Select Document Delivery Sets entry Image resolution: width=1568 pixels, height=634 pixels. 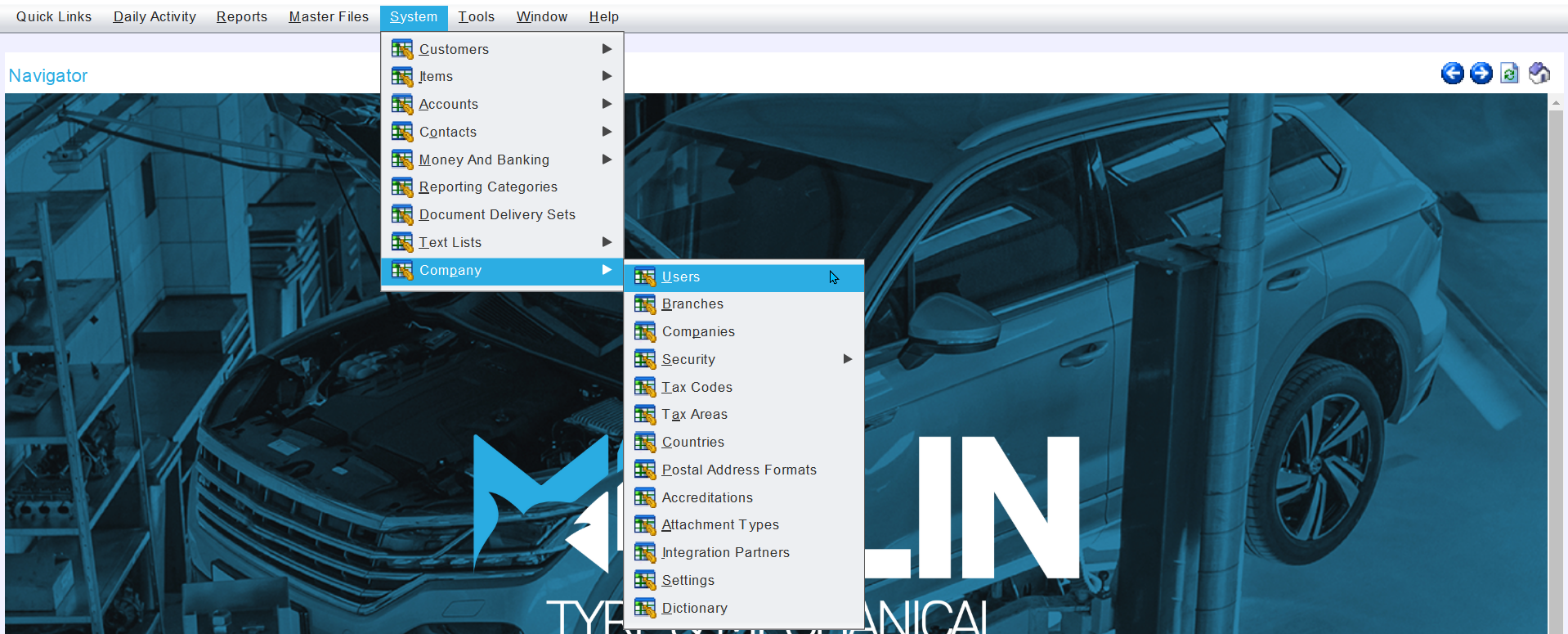coord(502,214)
